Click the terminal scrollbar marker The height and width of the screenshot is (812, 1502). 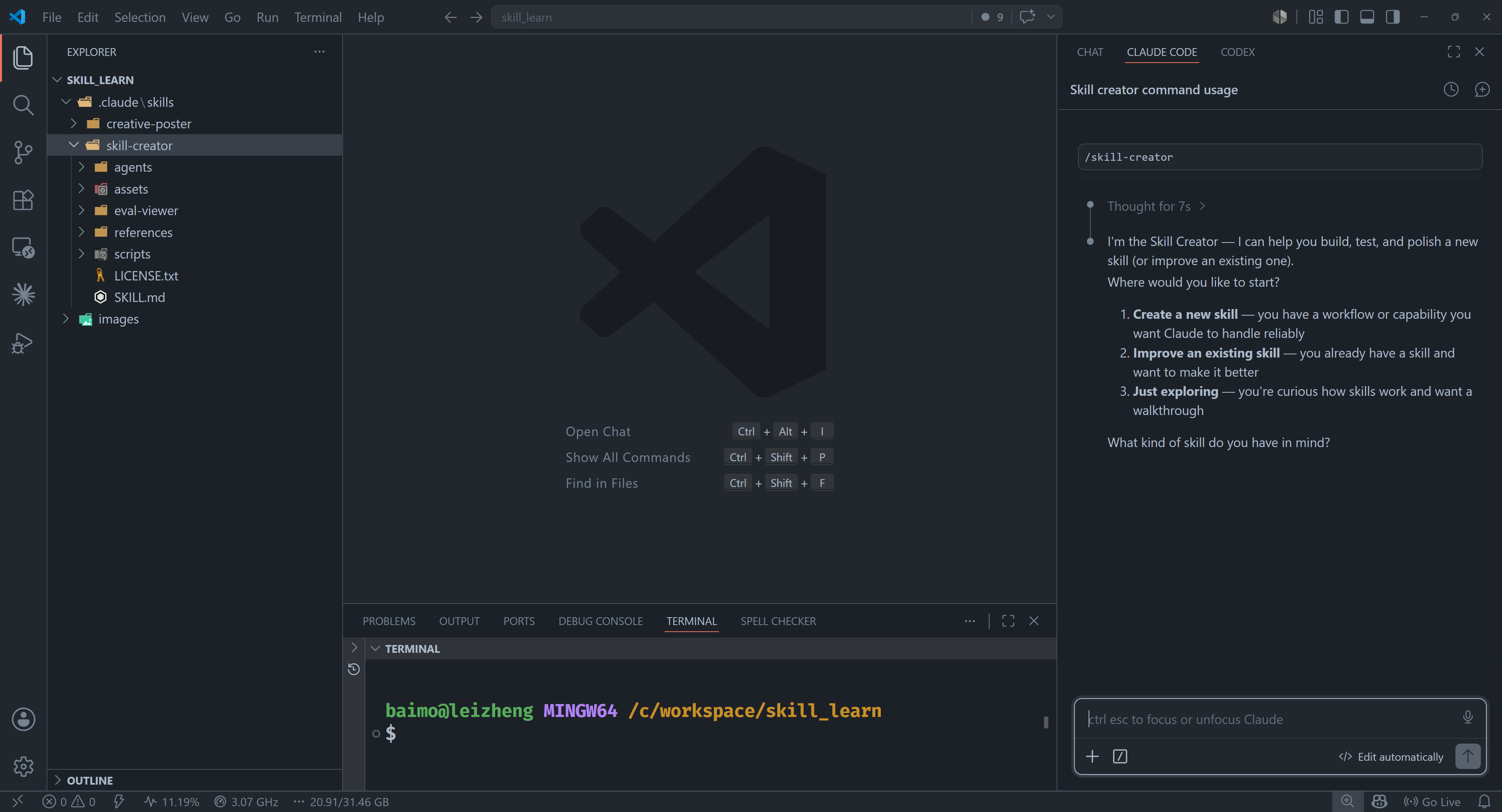pos(1046,722)
